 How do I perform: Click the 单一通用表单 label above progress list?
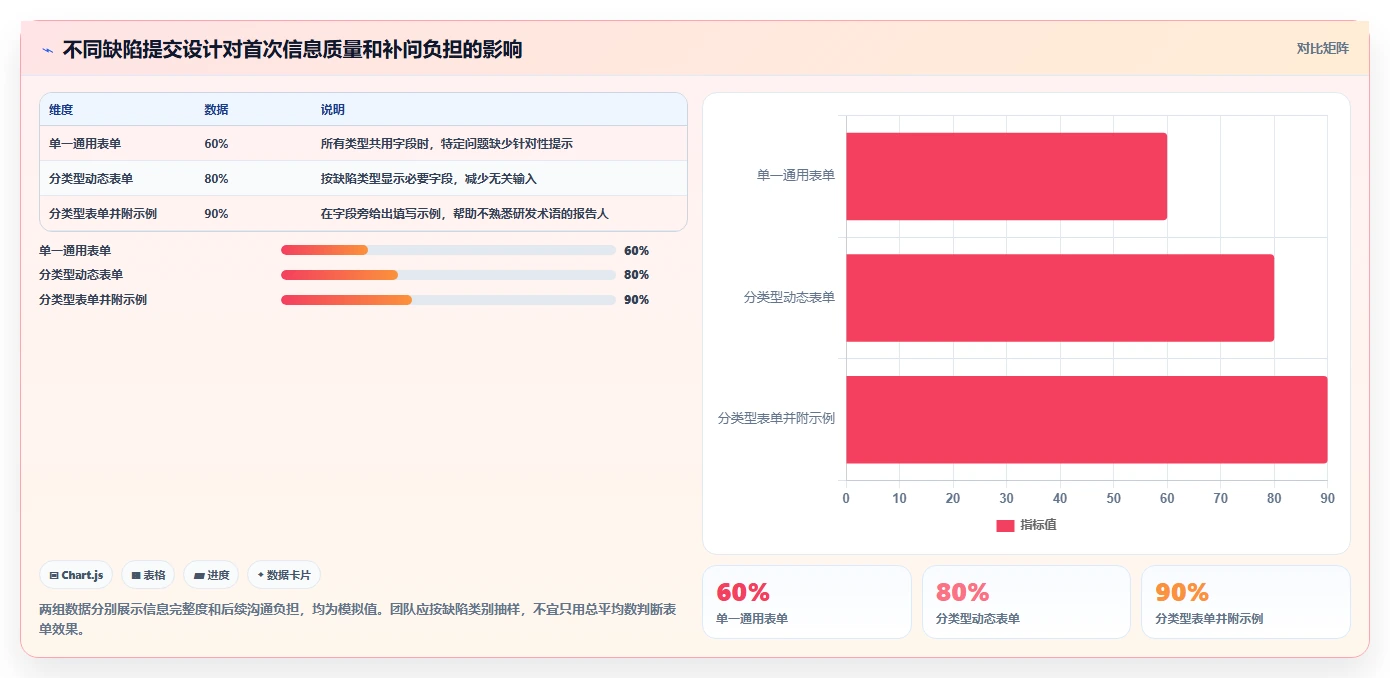[75, 251]
